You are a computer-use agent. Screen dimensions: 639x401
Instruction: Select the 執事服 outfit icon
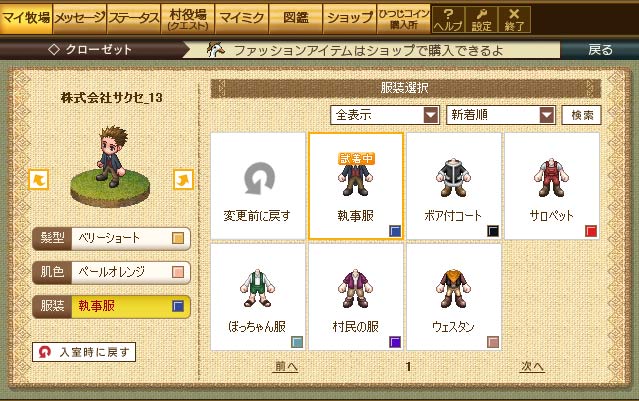(x=355, y=178)
